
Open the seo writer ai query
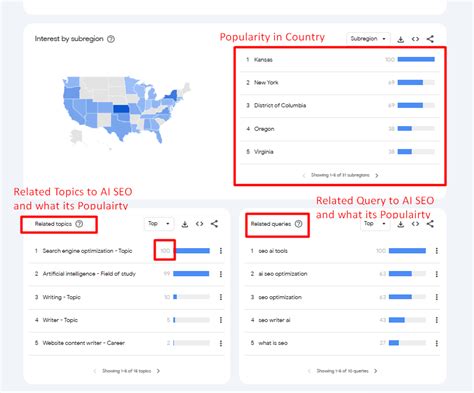tap(274, 320)
